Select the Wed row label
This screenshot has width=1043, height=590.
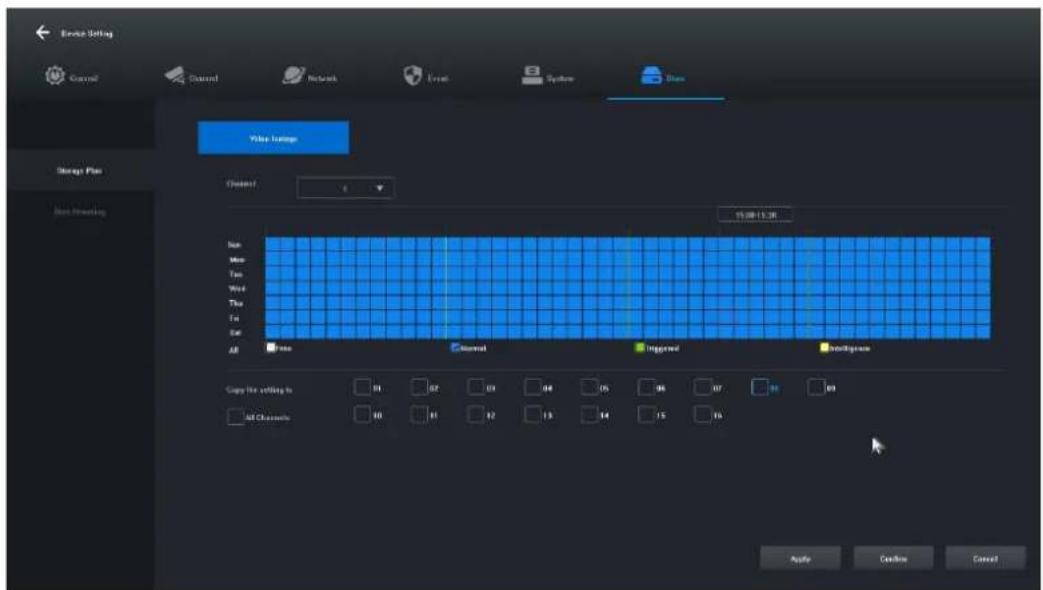[x=237, y=289]
